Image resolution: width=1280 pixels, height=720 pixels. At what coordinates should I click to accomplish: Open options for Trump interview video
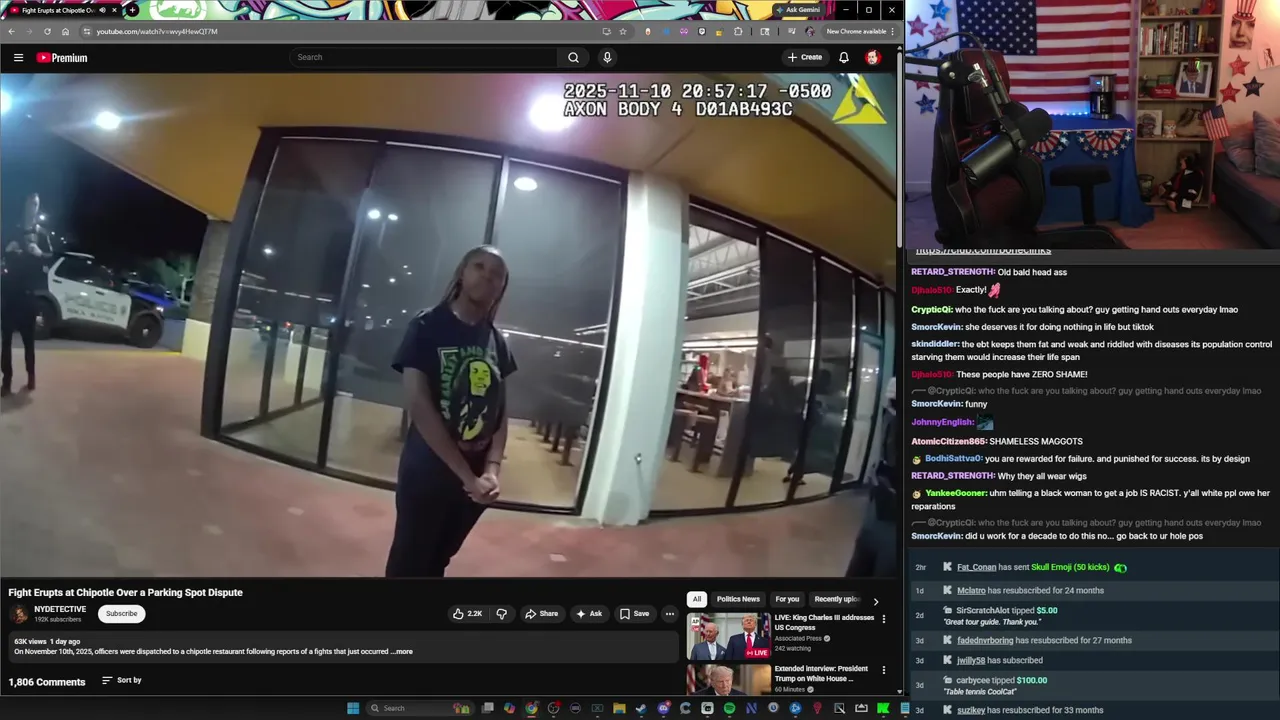coord(883,670)
